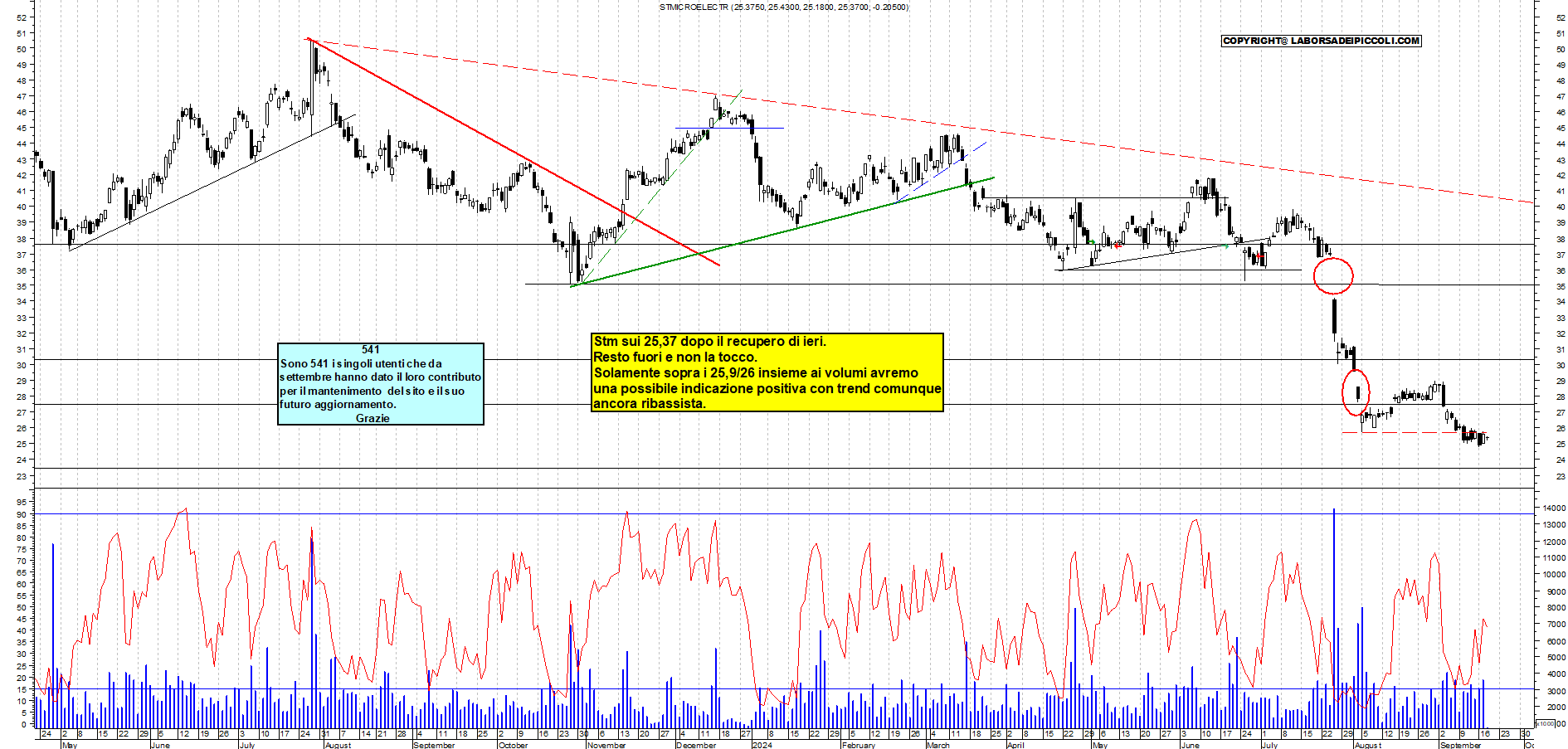1568x749 pixels.
Task: Click the 'December' label on the date axis
Action: click(x=695, y=745)
